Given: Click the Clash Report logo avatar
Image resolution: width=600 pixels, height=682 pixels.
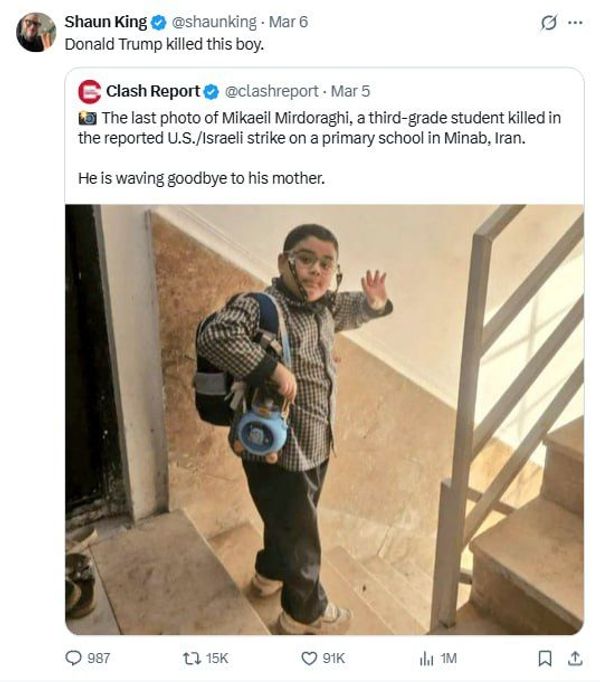Looking at the screenshot, I should point(90,92).
